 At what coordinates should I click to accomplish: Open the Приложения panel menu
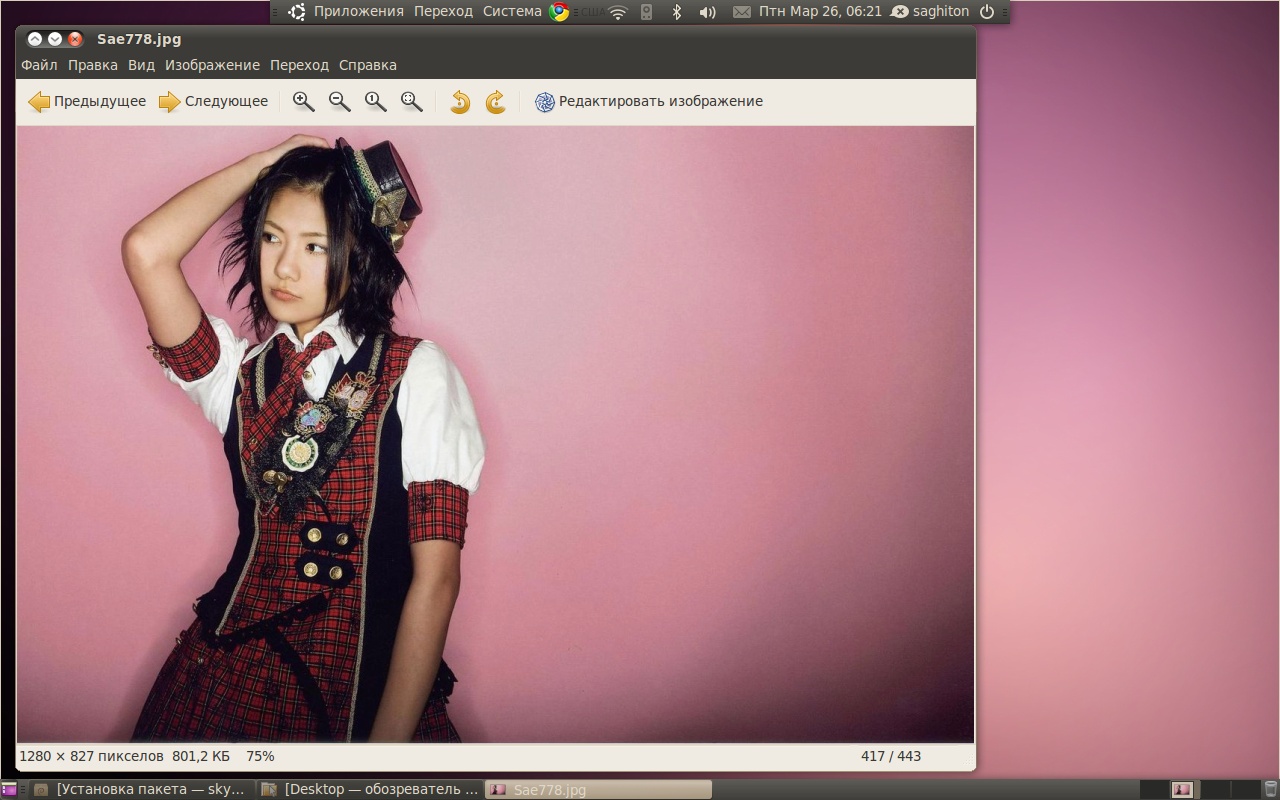click(x=359, y=11)
